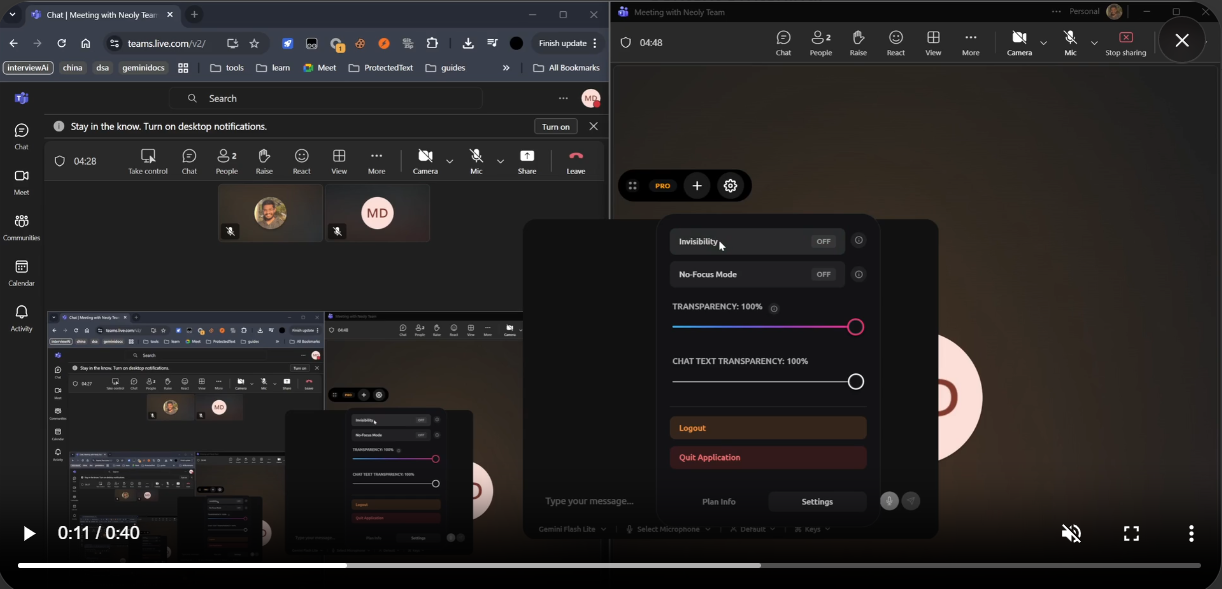Open the Gemini Flash Lite model dropdown

point(572,529)
